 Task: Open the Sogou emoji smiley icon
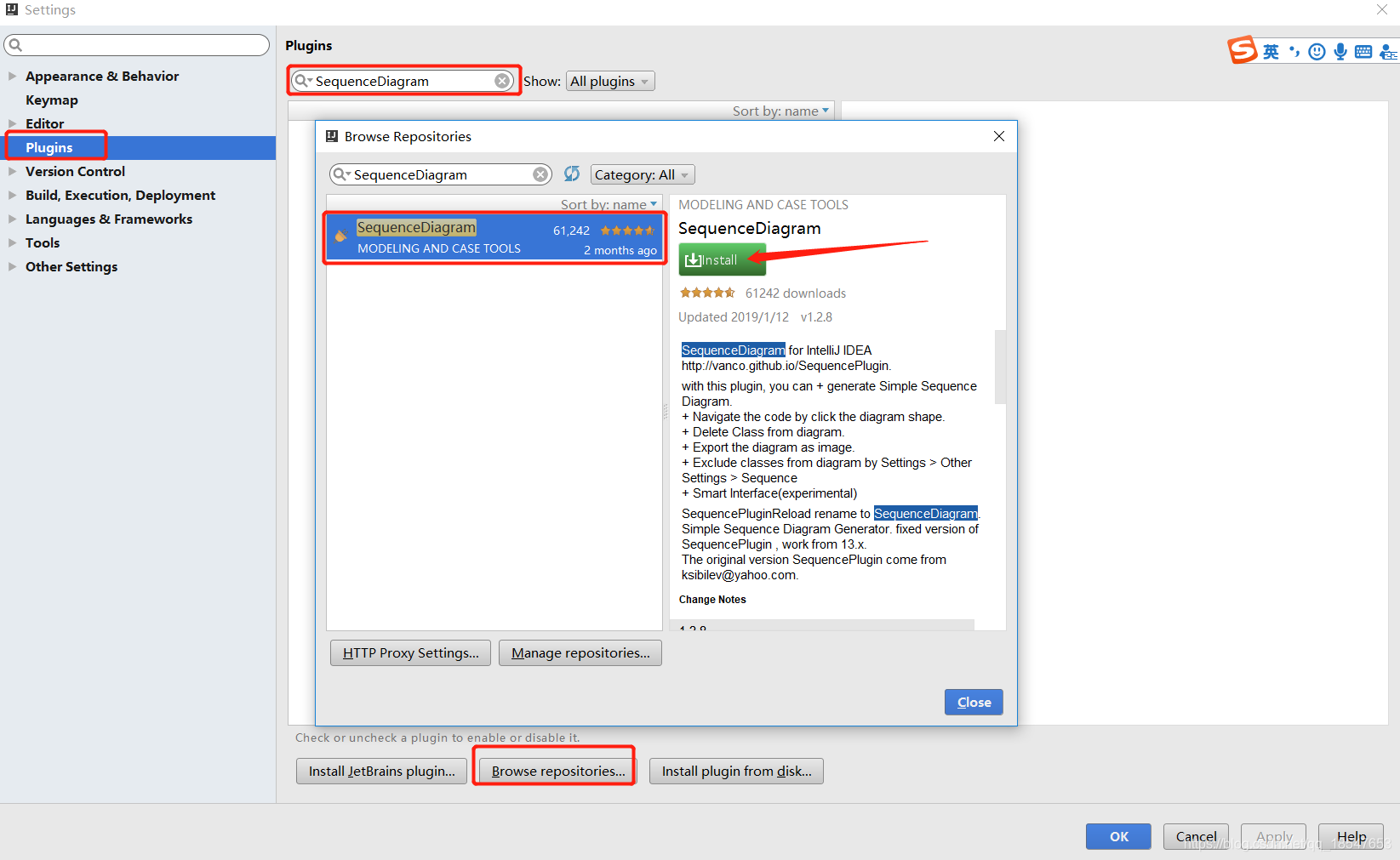coord(1317,52)
